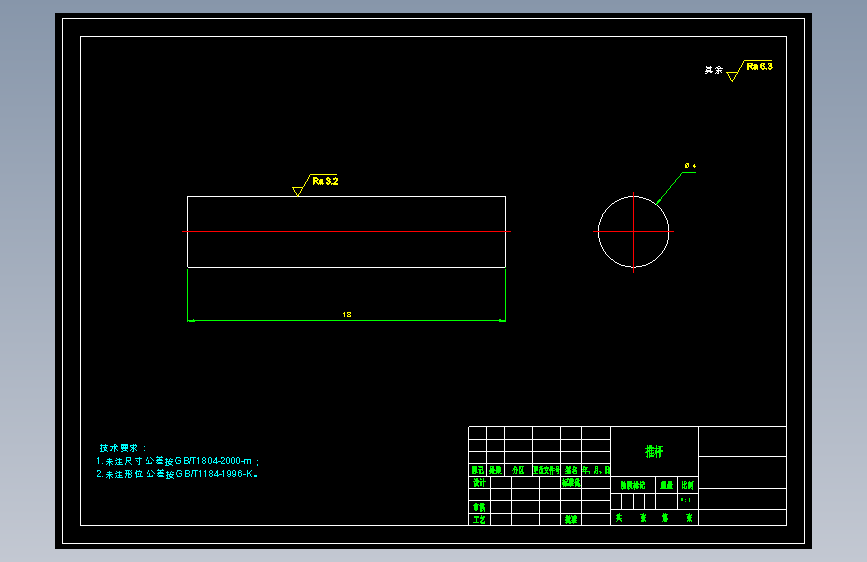Image resolution: width=867 pixels, height=562 pixels.
Task: Click the Ra 6.3 surface roughness symbol
Action: [x=749, y=71]
